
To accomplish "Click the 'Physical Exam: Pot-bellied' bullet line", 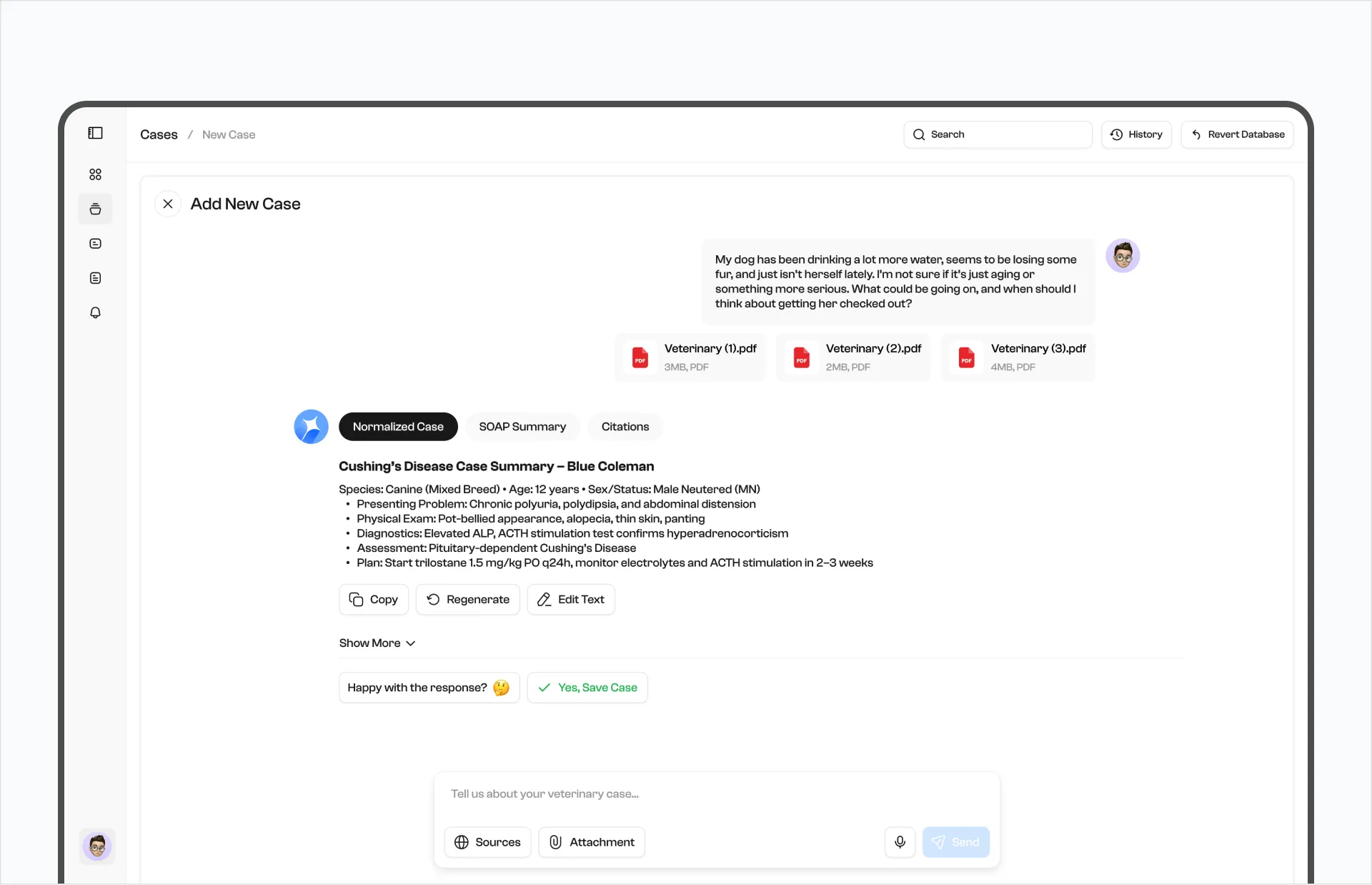I will 530,519.
